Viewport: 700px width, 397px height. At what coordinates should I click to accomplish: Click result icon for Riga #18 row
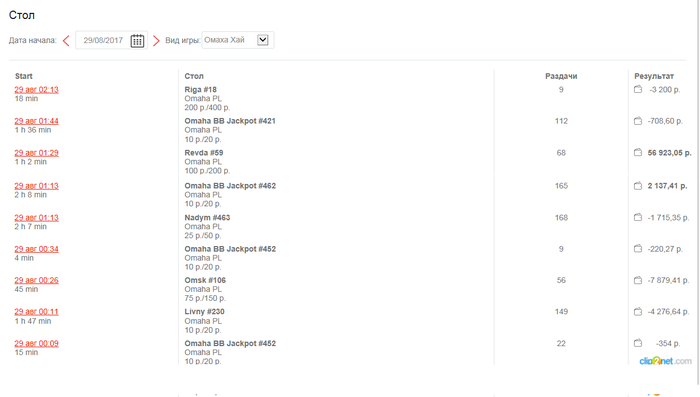point(638,89)
